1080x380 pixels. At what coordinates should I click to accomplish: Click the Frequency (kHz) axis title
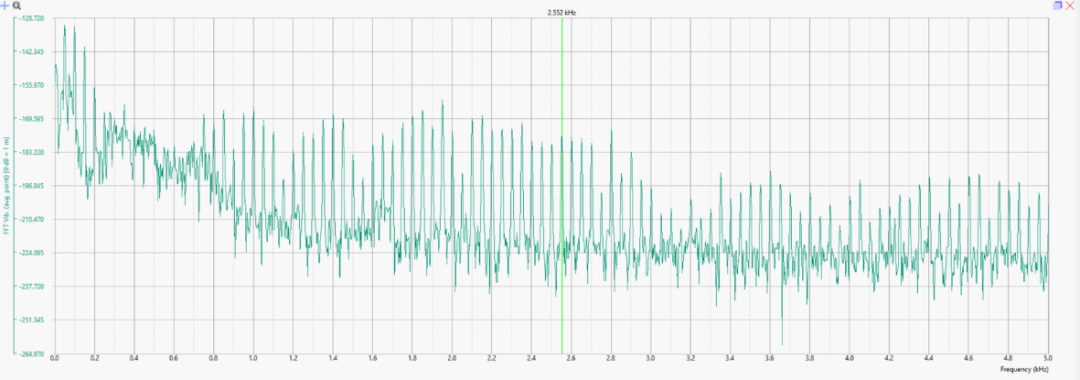pos(1024,370)
